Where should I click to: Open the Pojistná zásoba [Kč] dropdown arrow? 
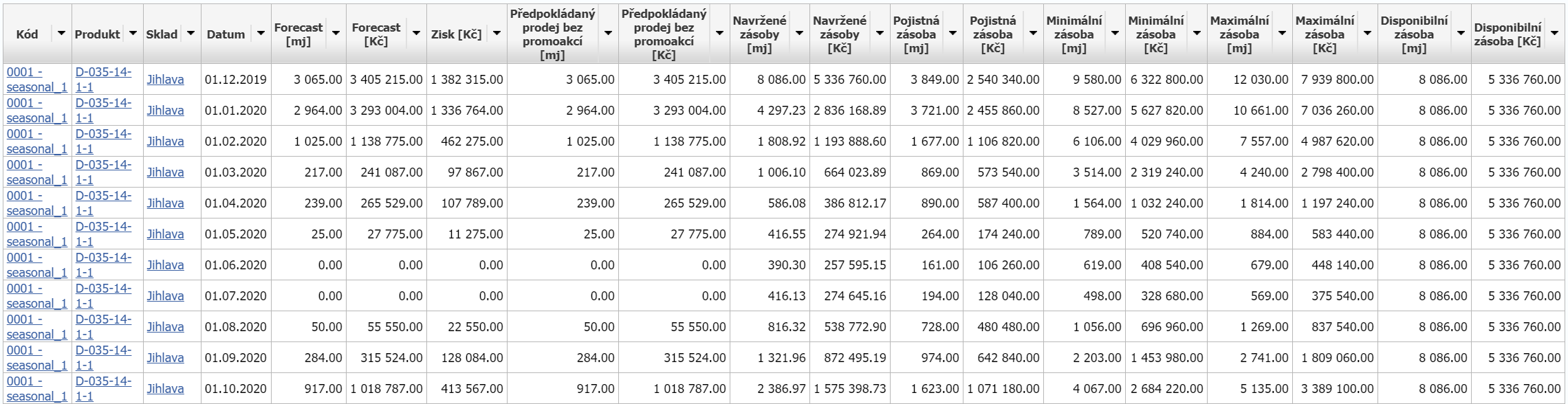[x=1033, y=34]
